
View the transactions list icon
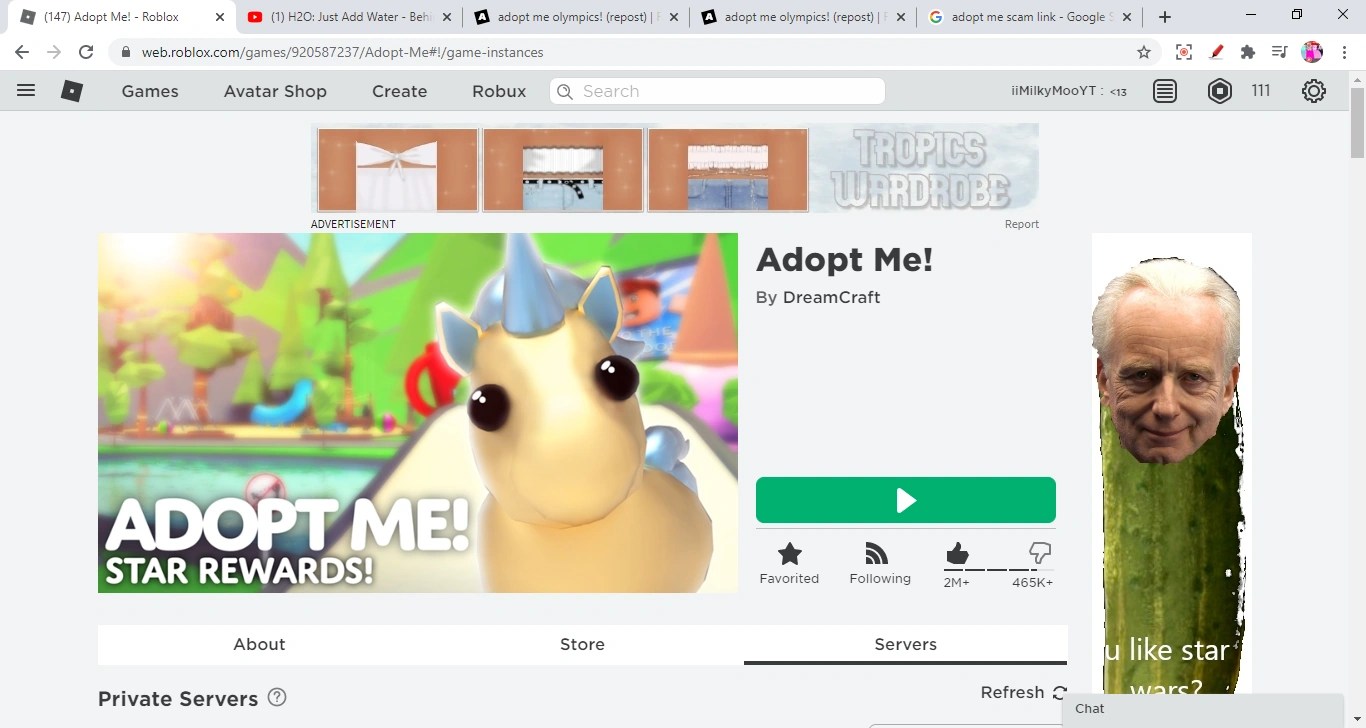1164,91
